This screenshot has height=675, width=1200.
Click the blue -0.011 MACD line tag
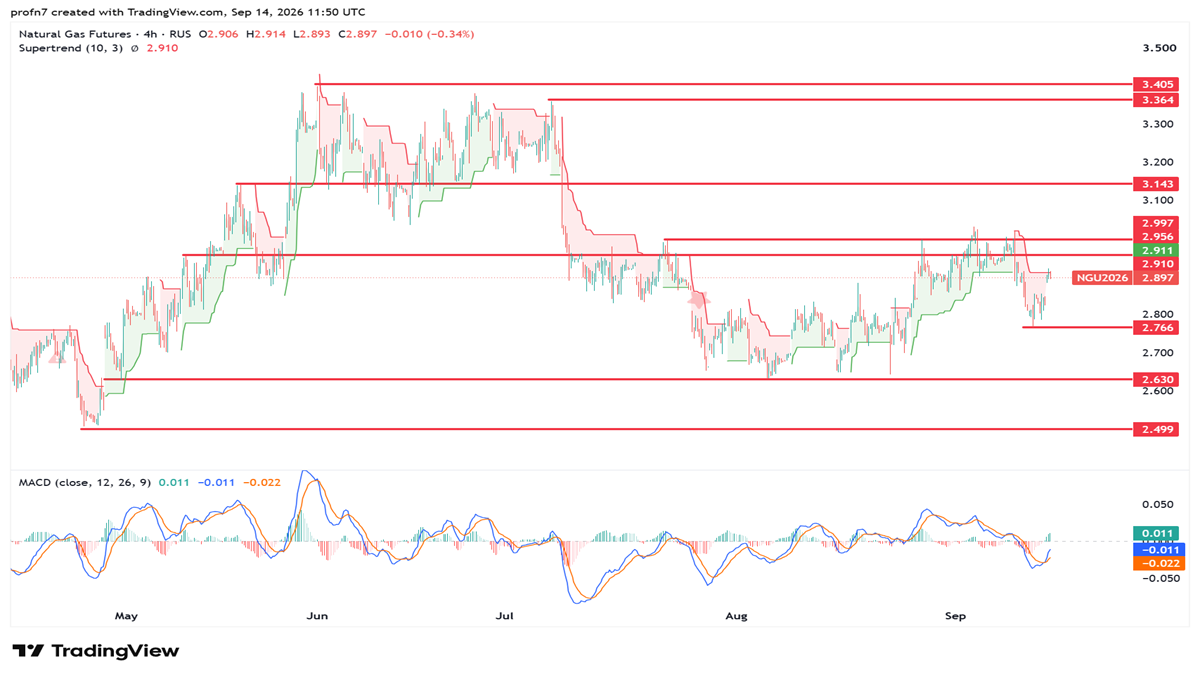(x=1155, y=549)
